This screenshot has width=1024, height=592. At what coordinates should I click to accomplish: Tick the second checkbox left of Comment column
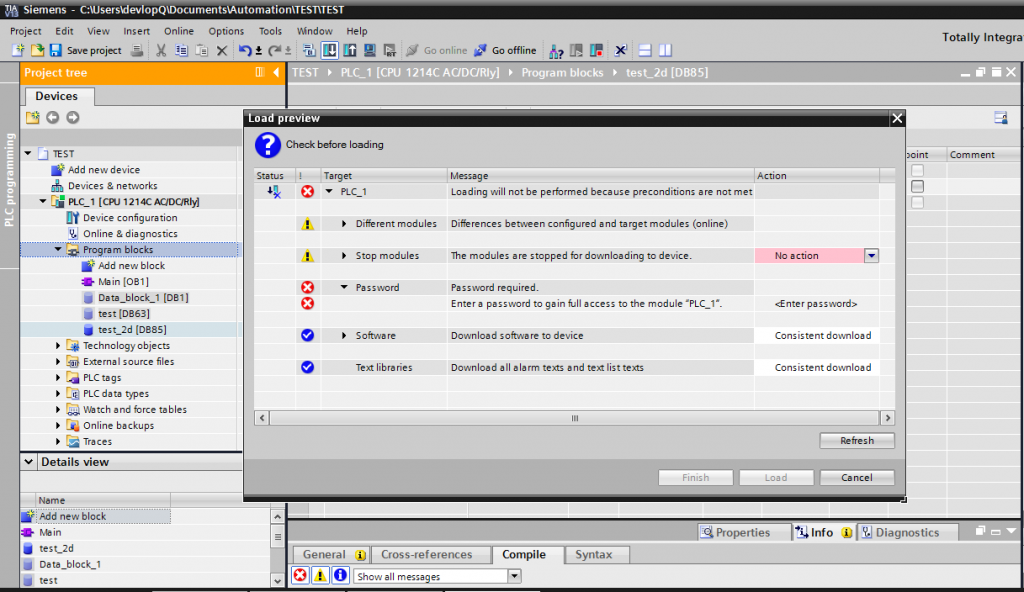click(918, 186)
